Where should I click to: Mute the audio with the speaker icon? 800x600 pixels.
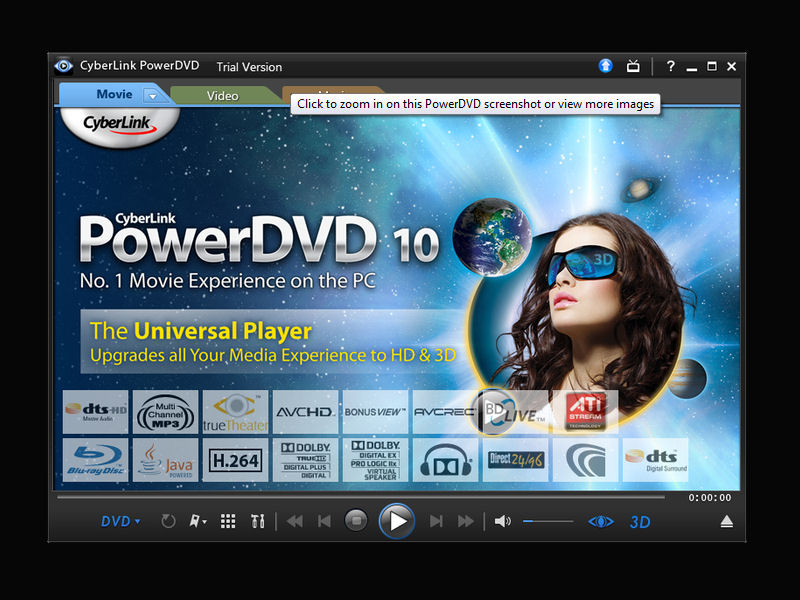point(504,520)
